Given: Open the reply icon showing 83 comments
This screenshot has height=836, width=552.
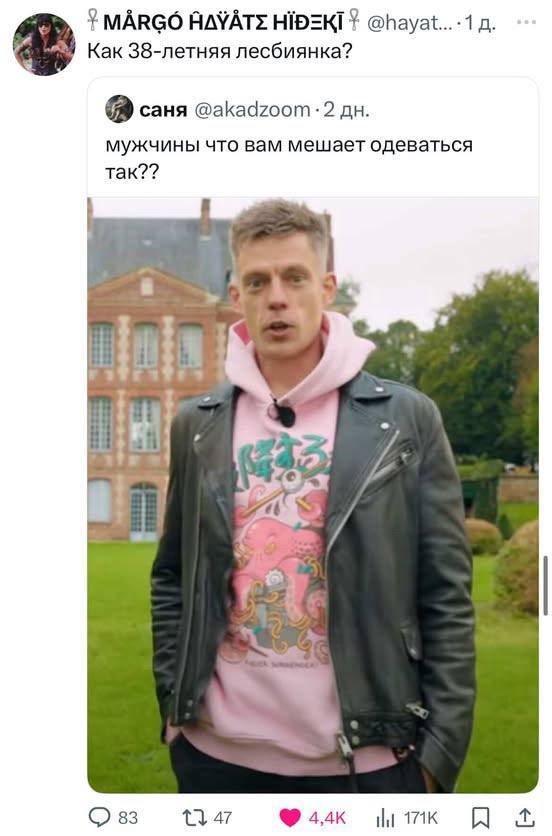Looking at the screenshot, I should tap(98, 817).
